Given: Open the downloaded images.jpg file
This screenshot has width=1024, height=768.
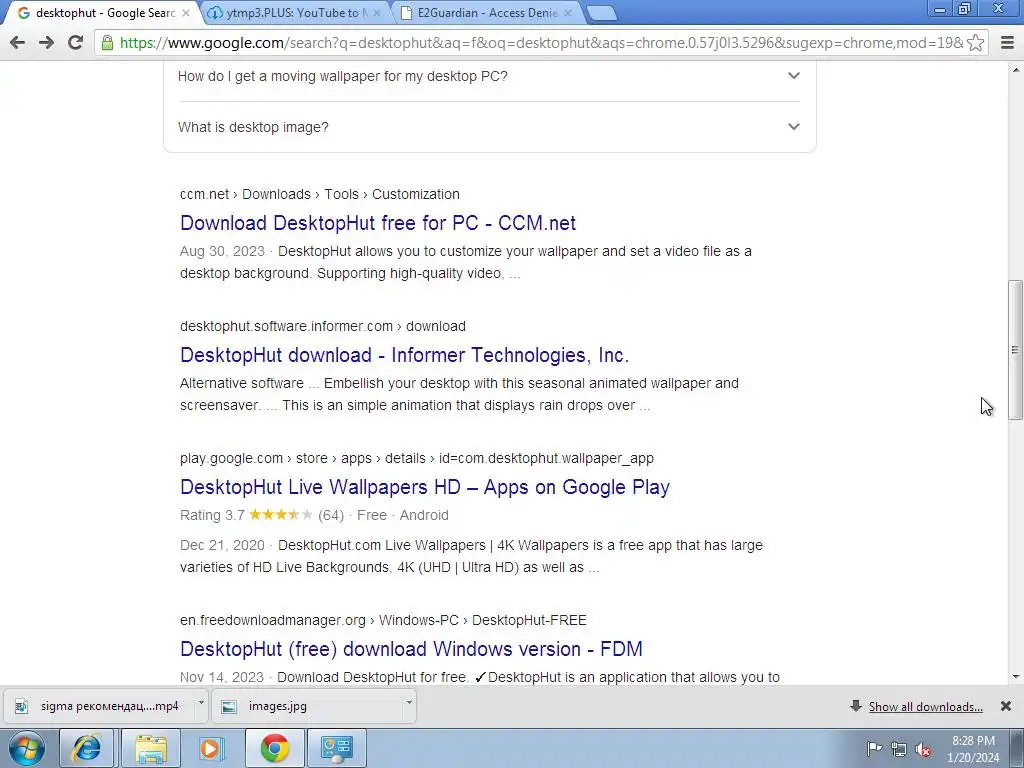Looking at the screenshot, I should pyautogui.click(x=307, y=706).
